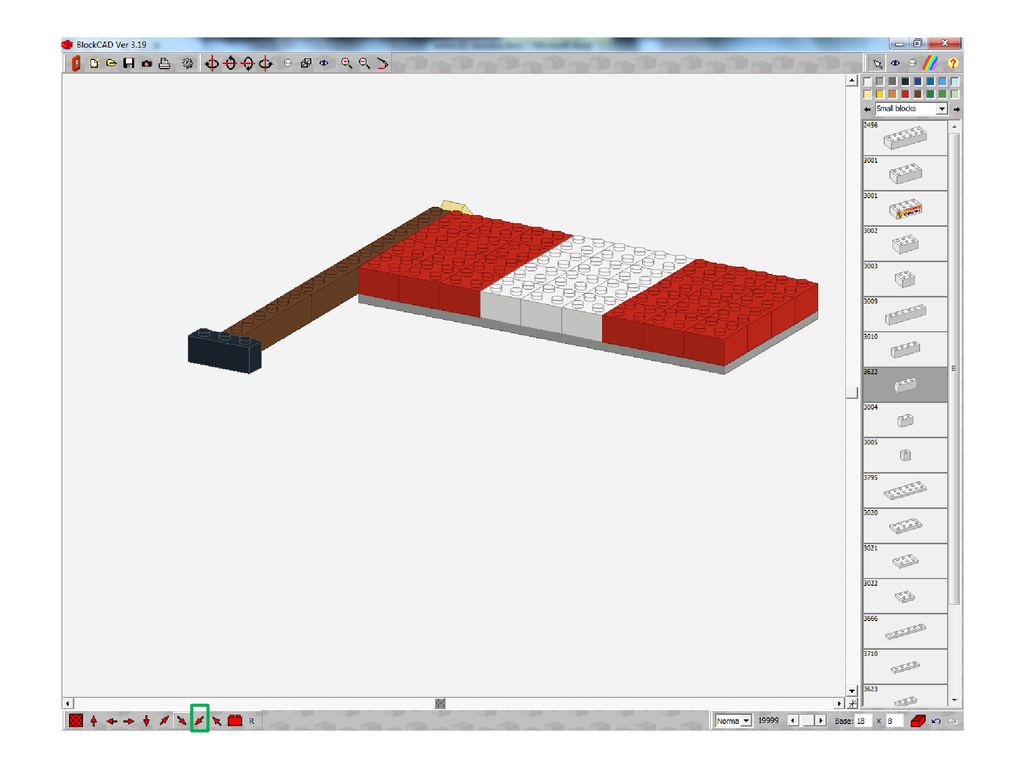Image resolution: width=1024 pixels, height=768 pixels.
Task: Select block 3010 thumbnail
Action: tap(905, 349)
